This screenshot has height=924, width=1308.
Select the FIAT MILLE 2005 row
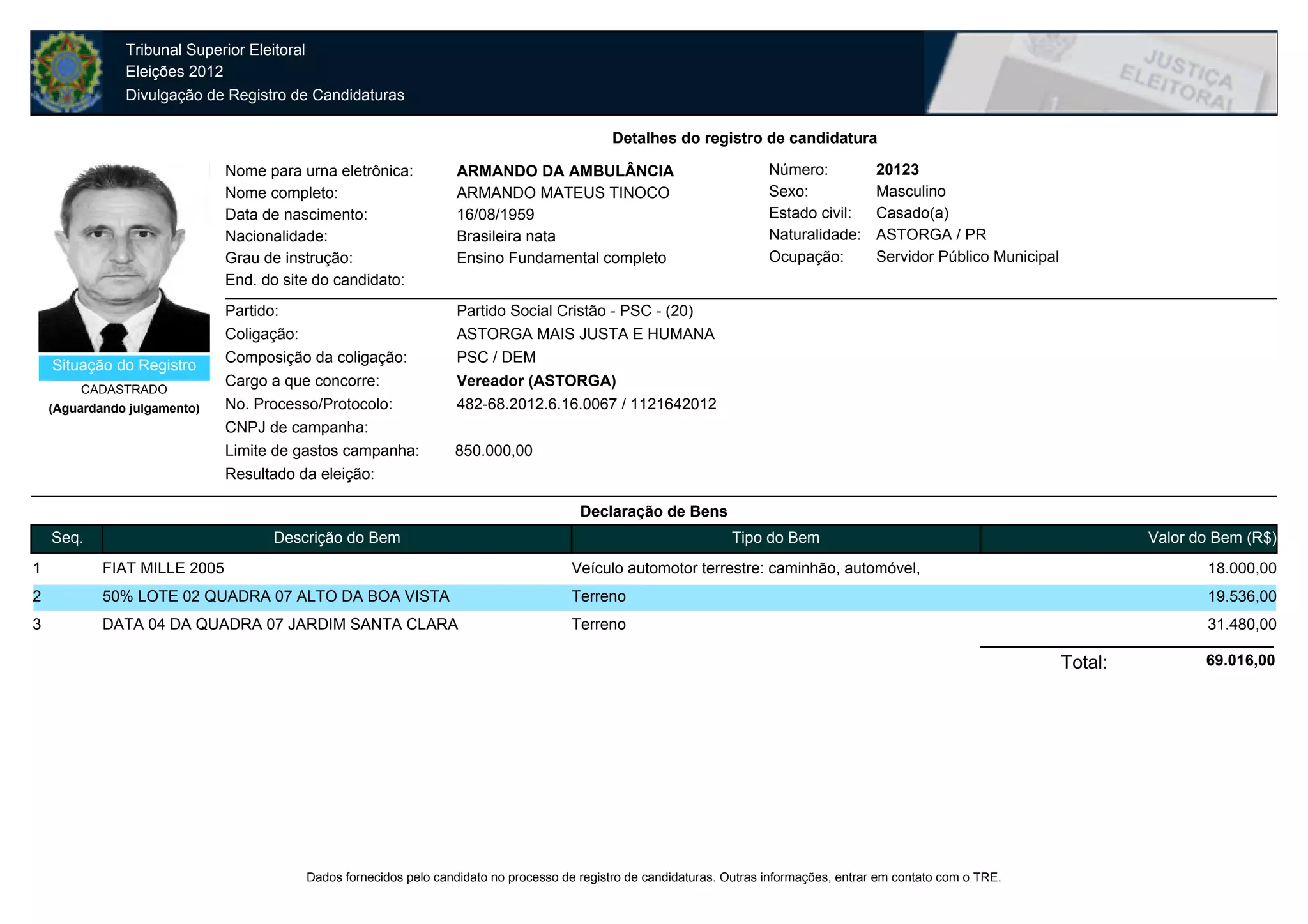pos(163,568)
